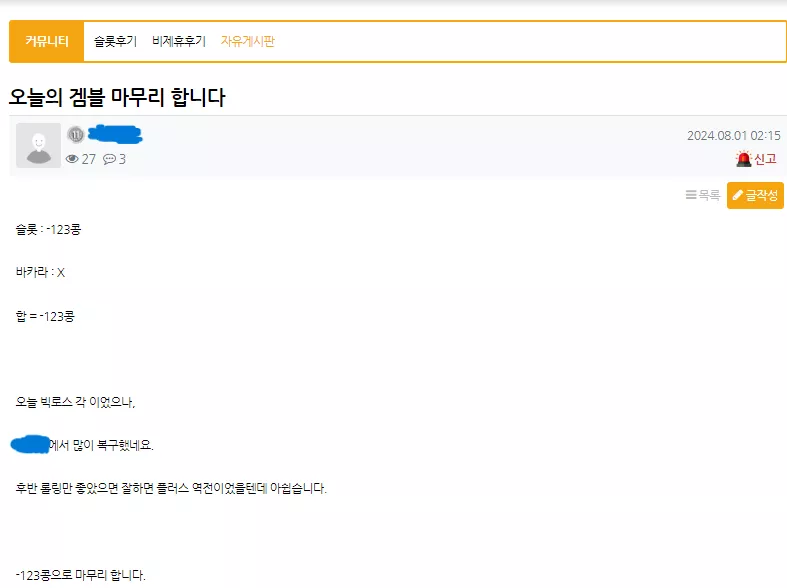Viewport: 787px width, 588px height.
Task: Click the red siren report icon
Action: point(743,159)
